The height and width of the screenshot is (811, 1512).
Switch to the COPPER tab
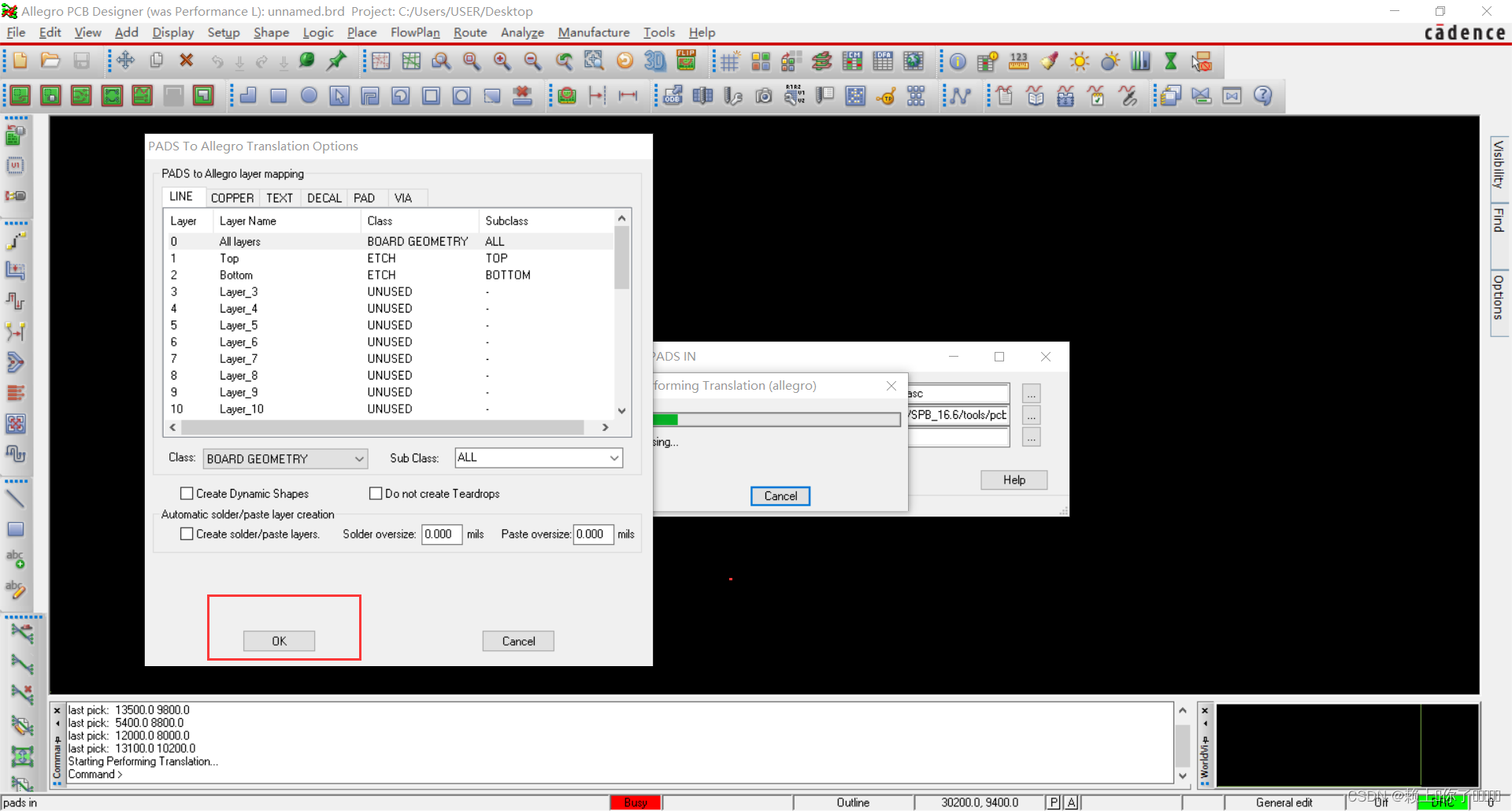(232, 198)
